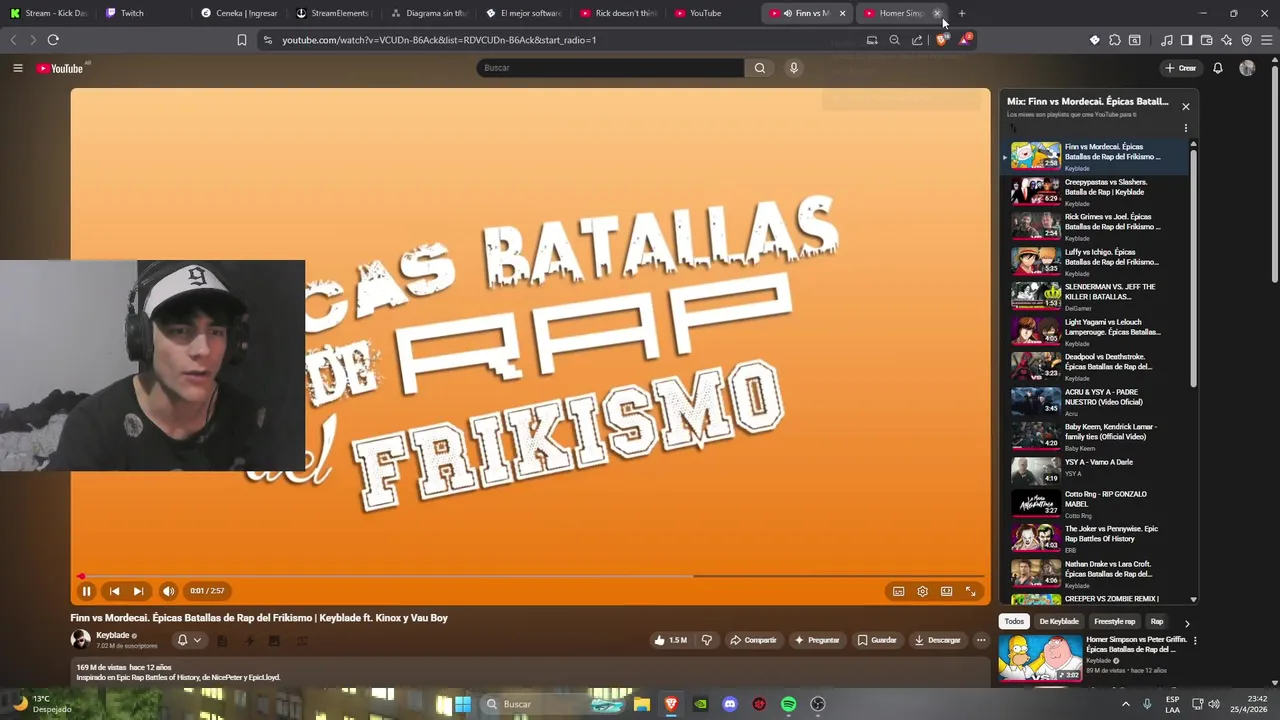The width and height of the screenshot is (1280, 720).
Task: Open the Brave Rewards triangle icon
Action: pos(965,40)
